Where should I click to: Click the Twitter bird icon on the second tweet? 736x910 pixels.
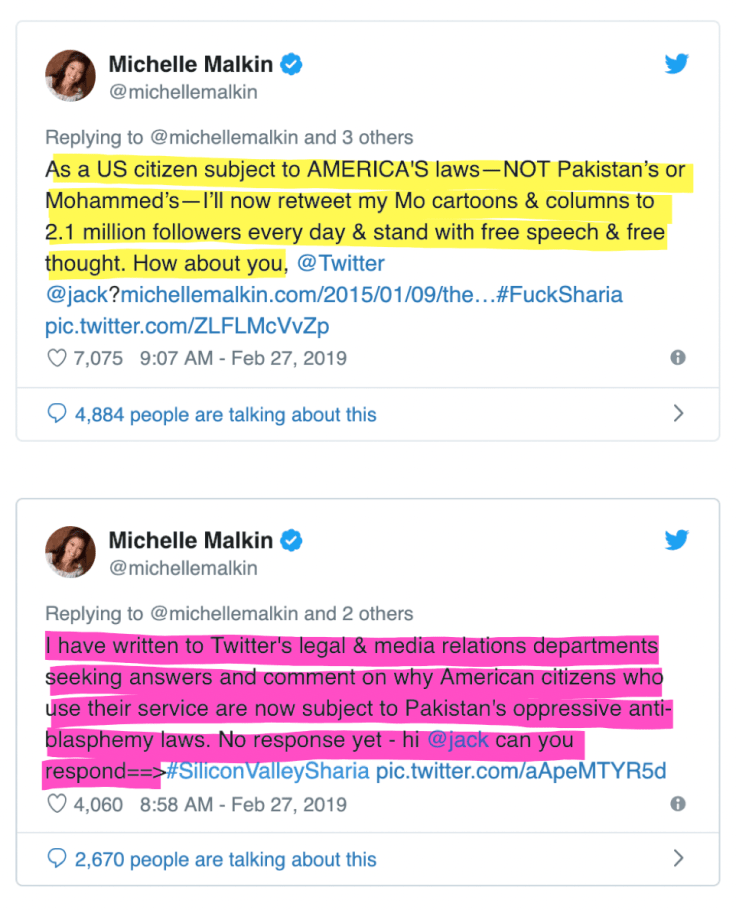tap(677, 540)
